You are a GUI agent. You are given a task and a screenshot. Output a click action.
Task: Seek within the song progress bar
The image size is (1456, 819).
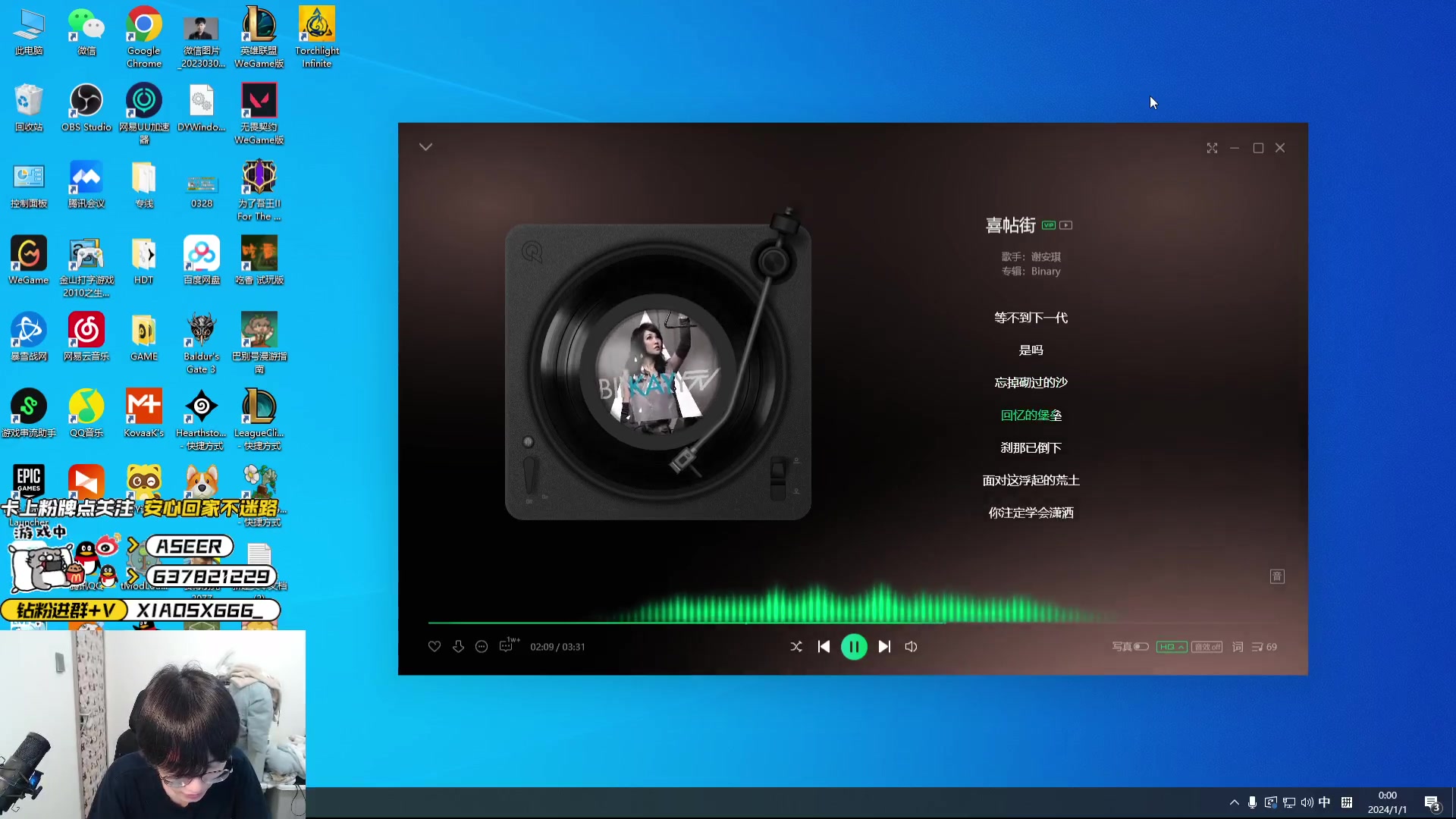853,623
